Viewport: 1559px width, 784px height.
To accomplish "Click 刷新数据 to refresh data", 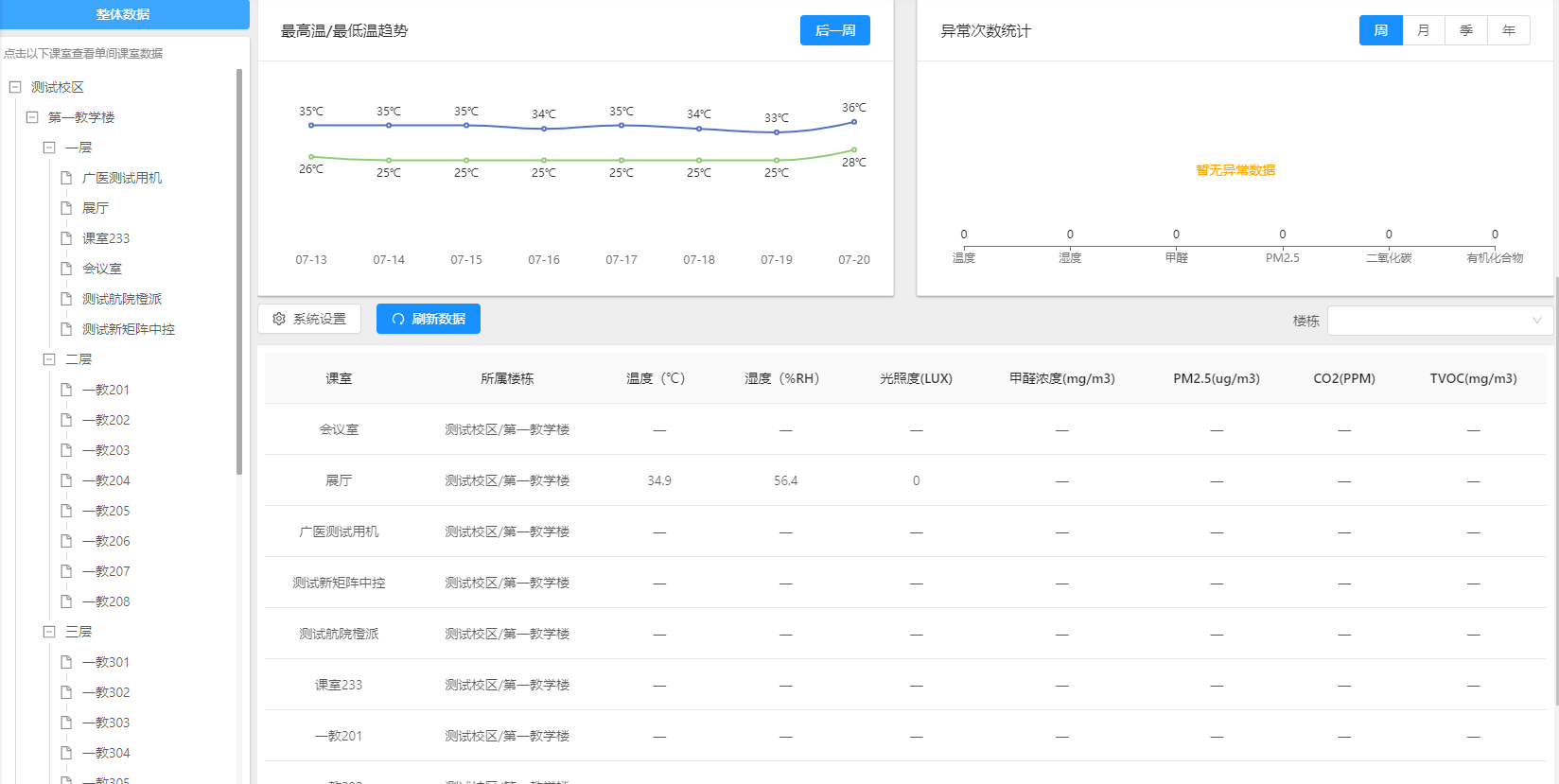I will (429, 319).
